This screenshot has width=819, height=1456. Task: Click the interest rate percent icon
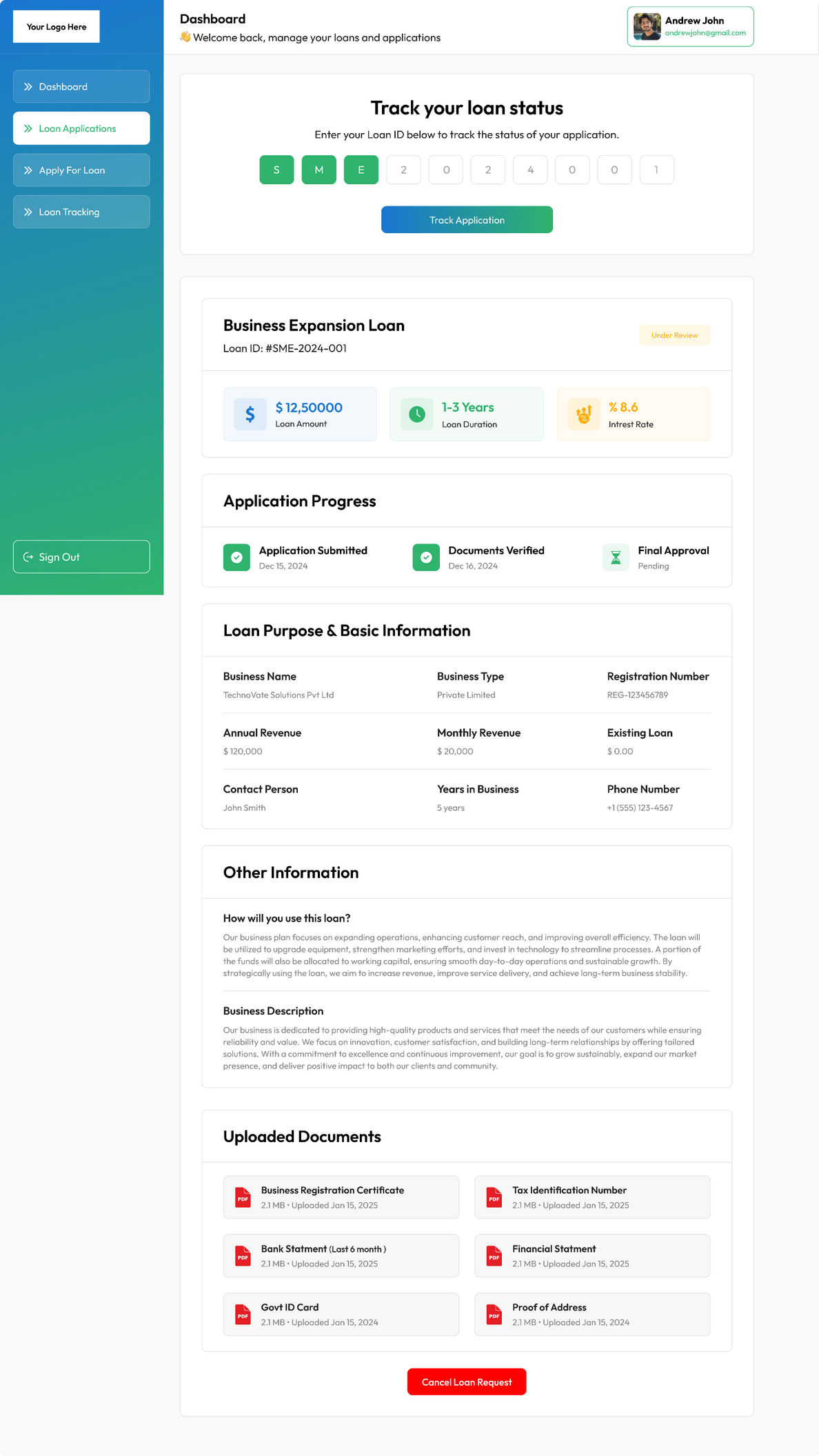584,415
